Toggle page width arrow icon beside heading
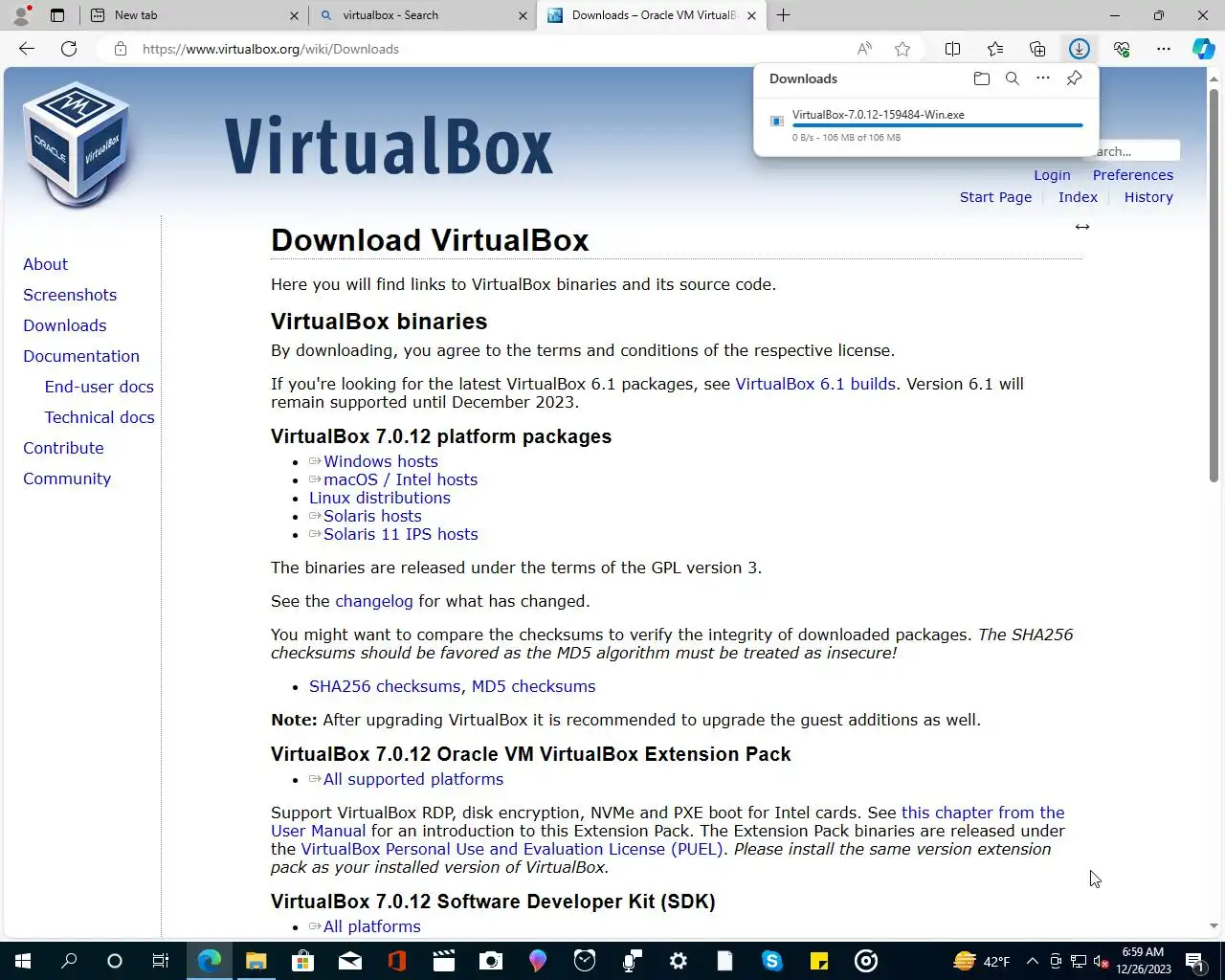1225x980 pixels. pyautogui.click(x=1081, y=227)
